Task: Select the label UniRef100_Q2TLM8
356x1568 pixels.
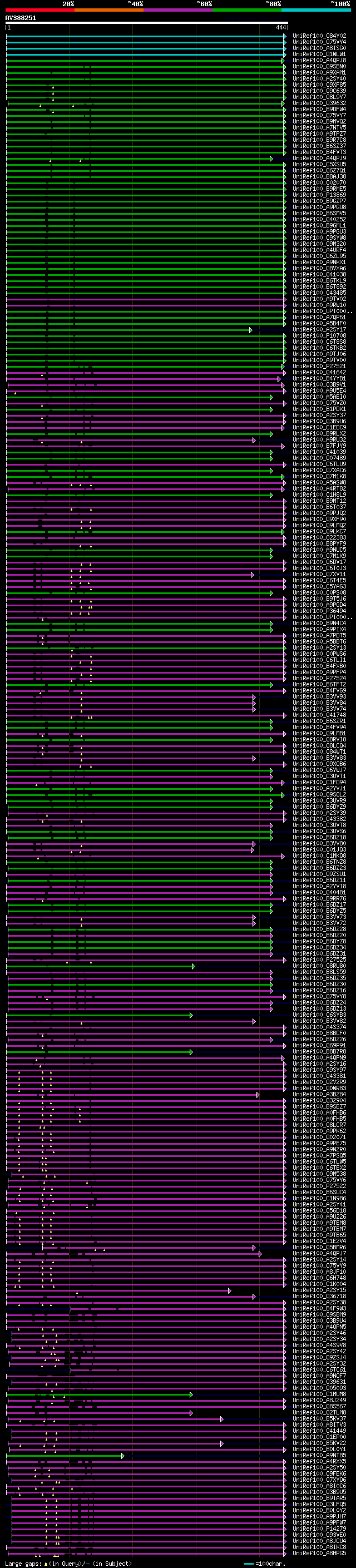Action: [x=319, y=1413]
